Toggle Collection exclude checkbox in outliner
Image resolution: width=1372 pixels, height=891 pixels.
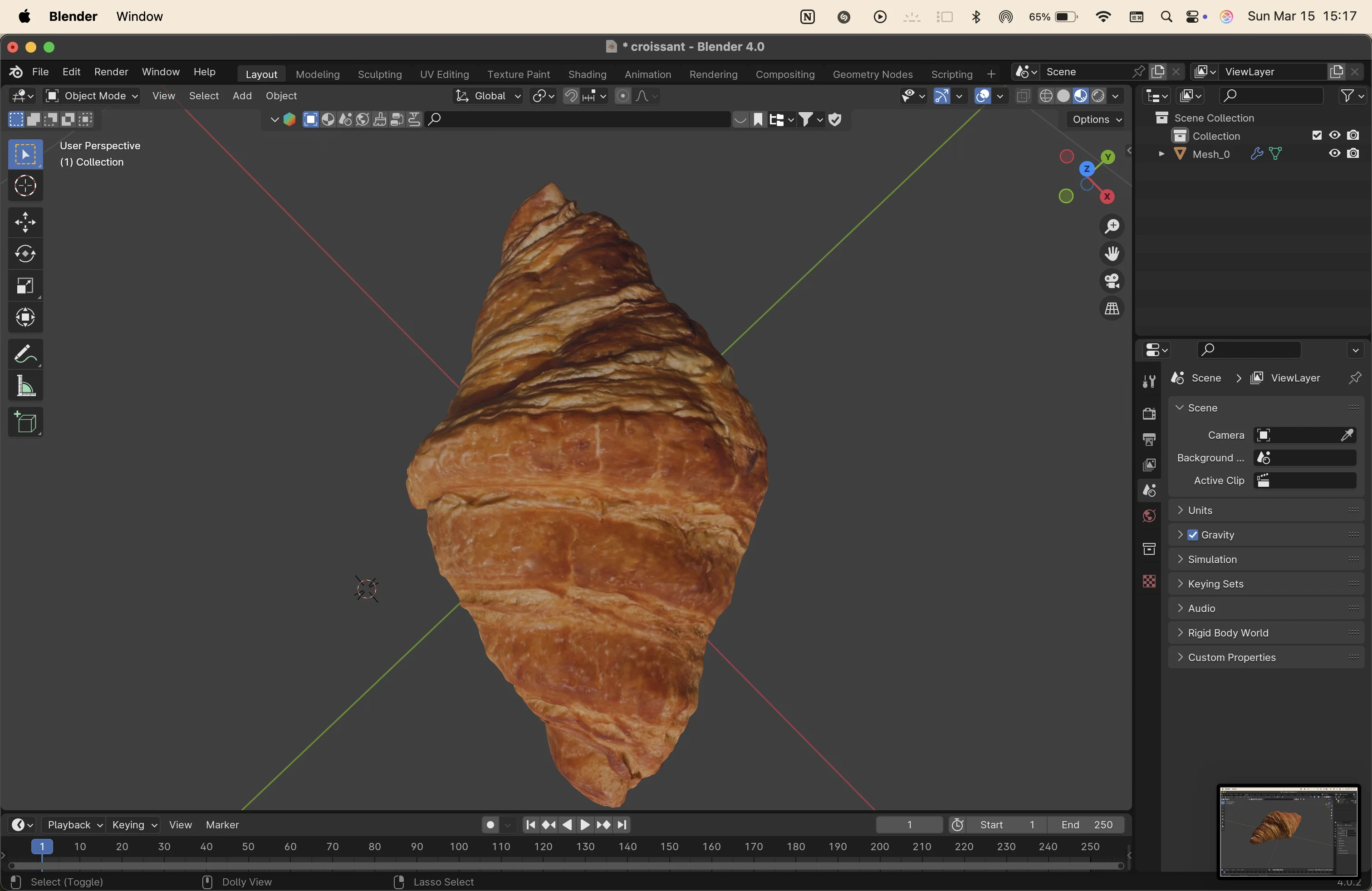tap(1317, 136)
